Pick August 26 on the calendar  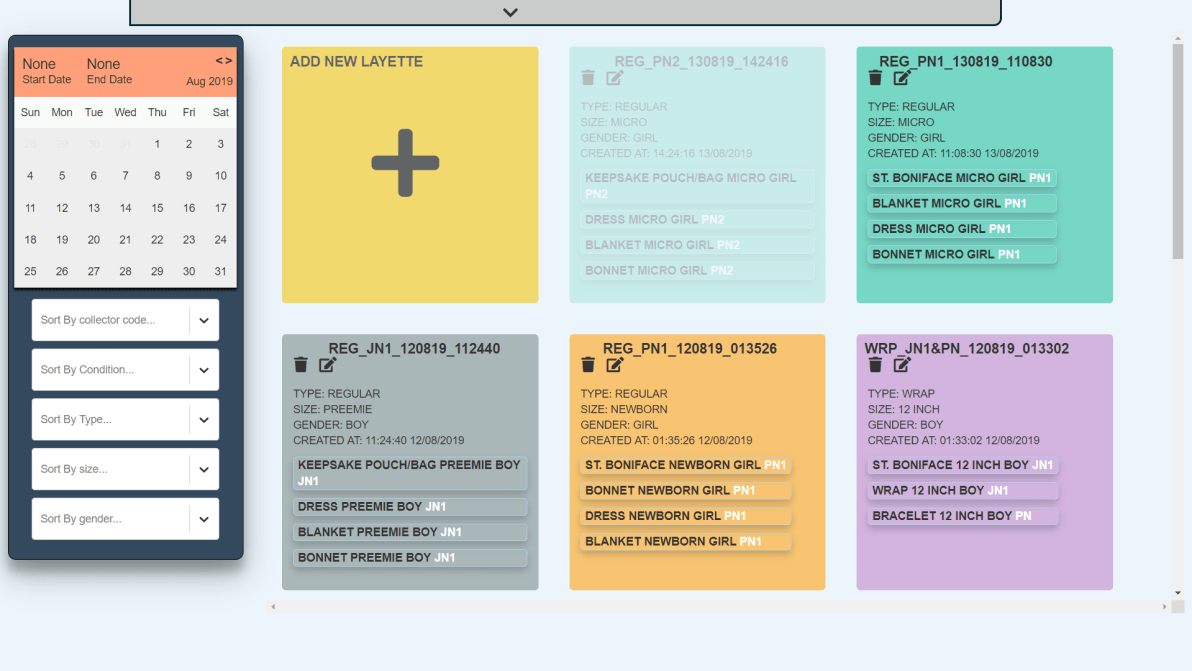[62, 272]
